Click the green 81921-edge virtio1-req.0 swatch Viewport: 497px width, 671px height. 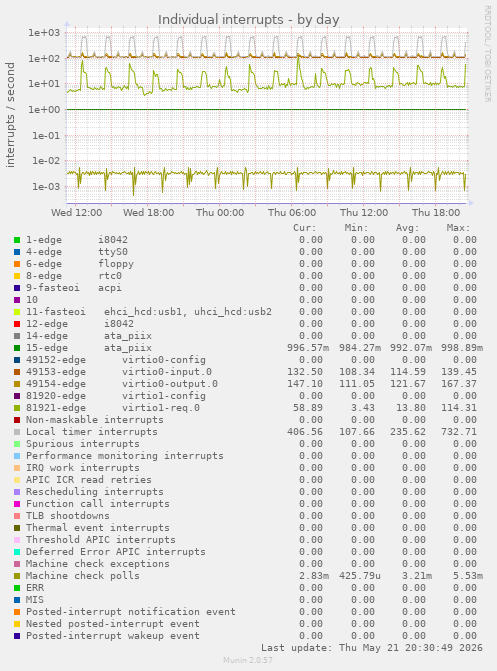point(17,408)
